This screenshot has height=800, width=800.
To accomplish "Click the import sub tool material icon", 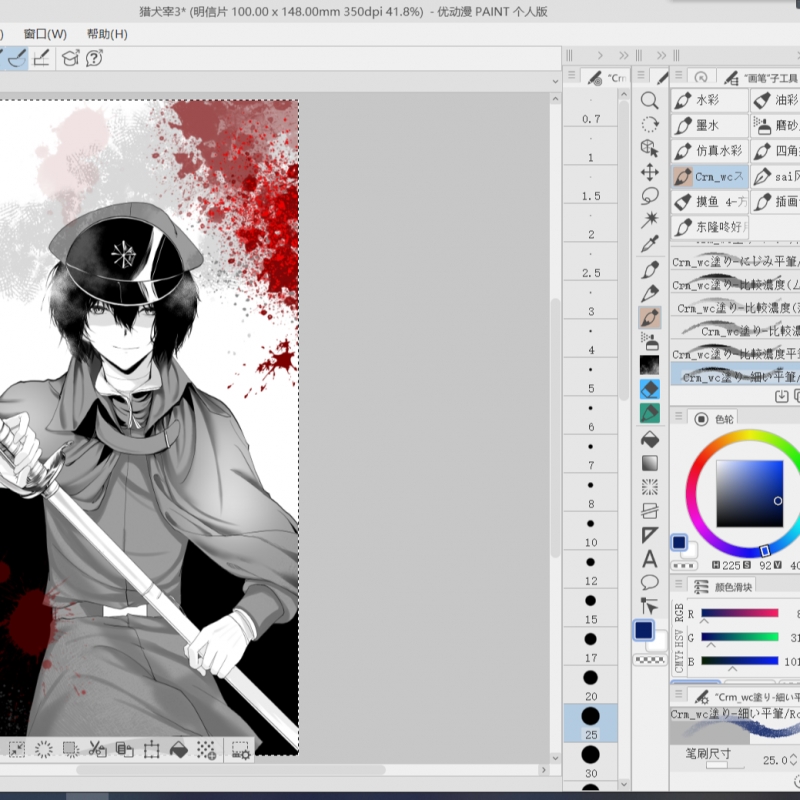I will [781, 396].
